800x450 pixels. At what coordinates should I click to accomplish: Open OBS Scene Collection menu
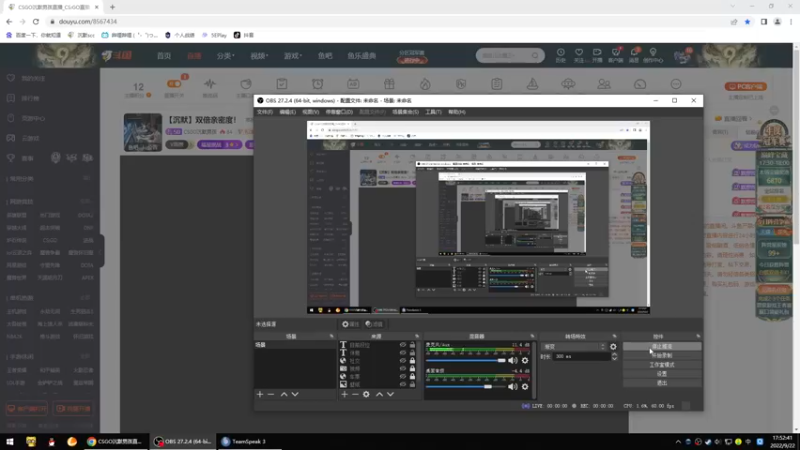[406, 112]
